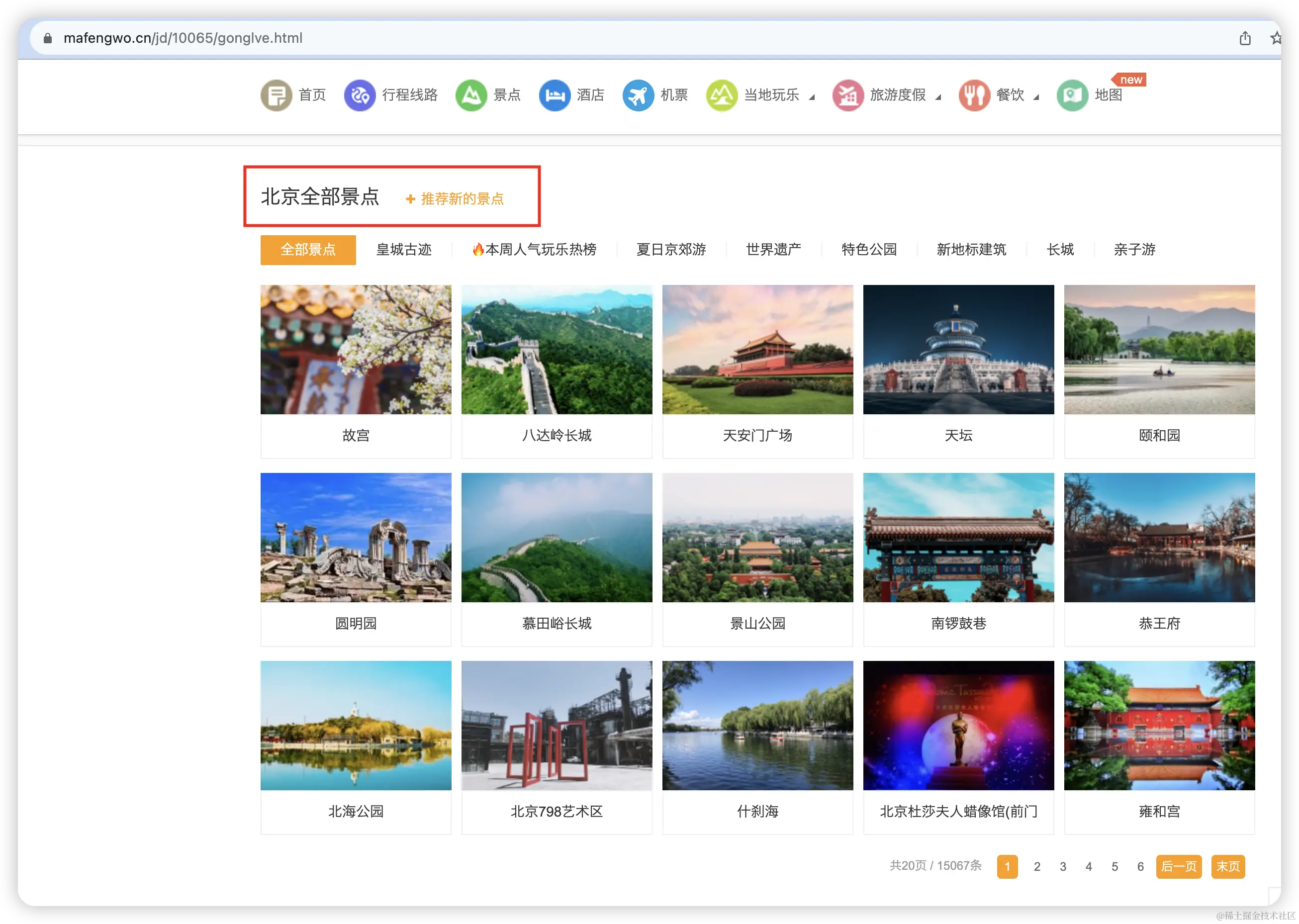Select the hotel (酒店) bed icon
This screenshot has width=1299, height=924.
(x=554, y=95)
